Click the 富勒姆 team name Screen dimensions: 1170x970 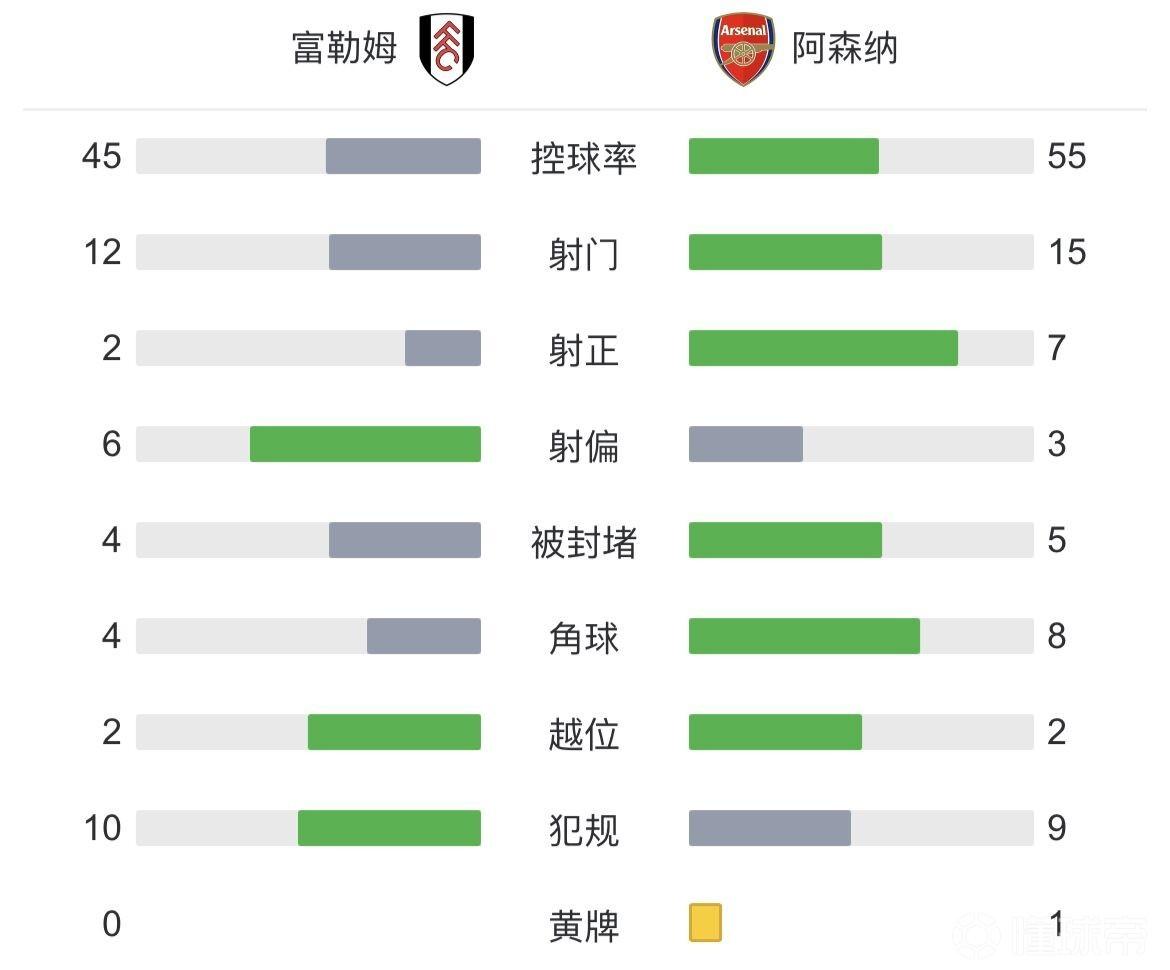[x=344, y=48]
